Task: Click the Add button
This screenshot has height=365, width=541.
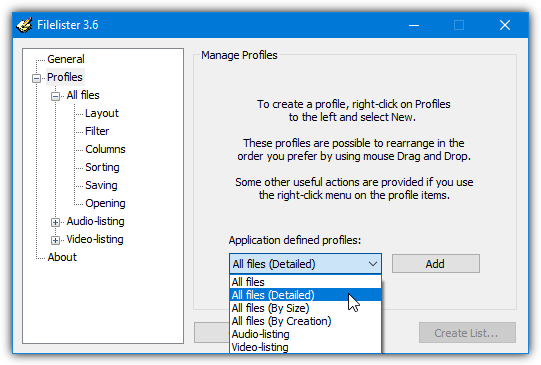Action: pos(435,264)
